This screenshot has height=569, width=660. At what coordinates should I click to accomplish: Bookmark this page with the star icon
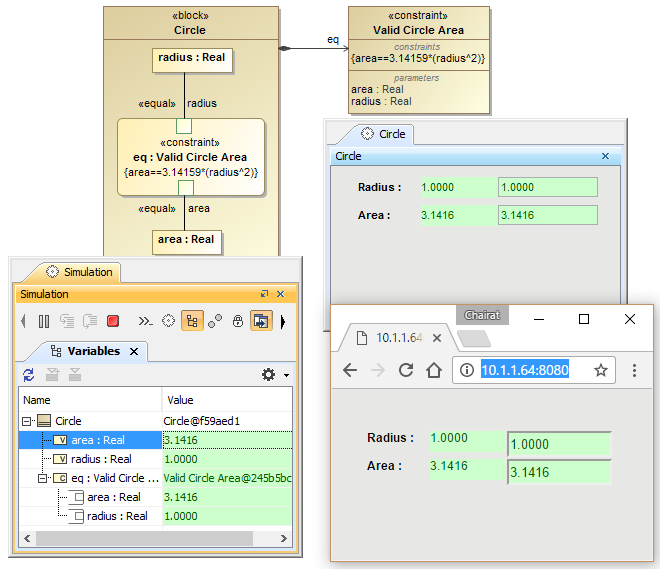pyautogui.click(x=601, y=370)
